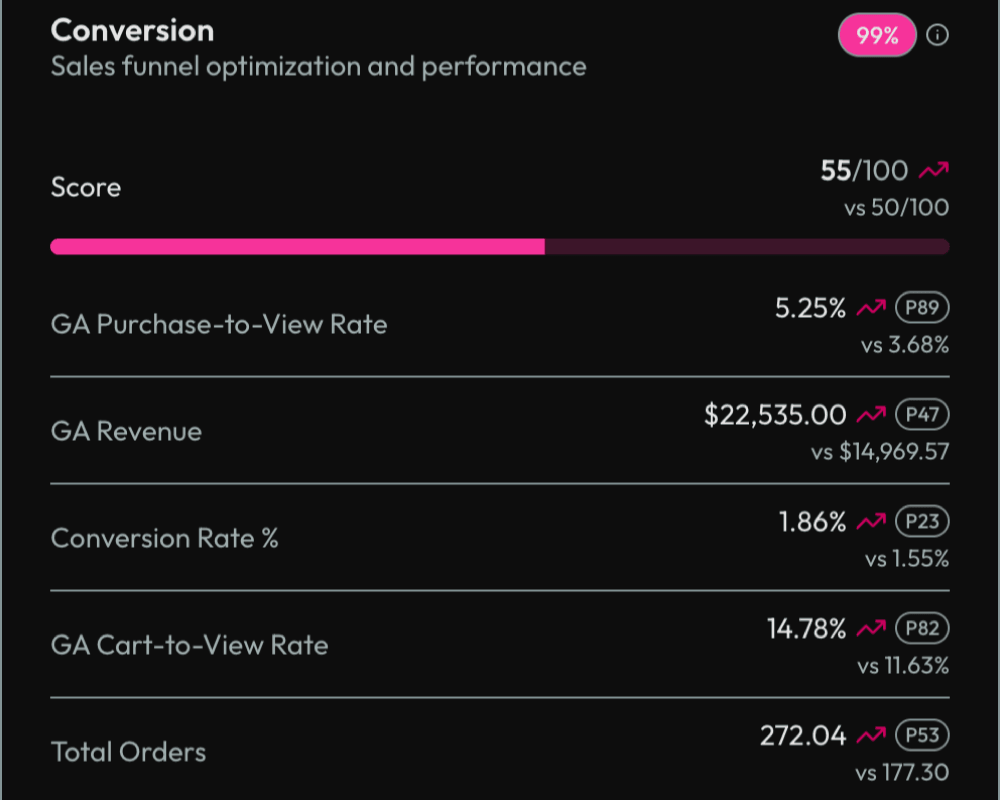Click the P53 badge beside Total Orders
1000x800 pixels.
(x=923, y=735)
